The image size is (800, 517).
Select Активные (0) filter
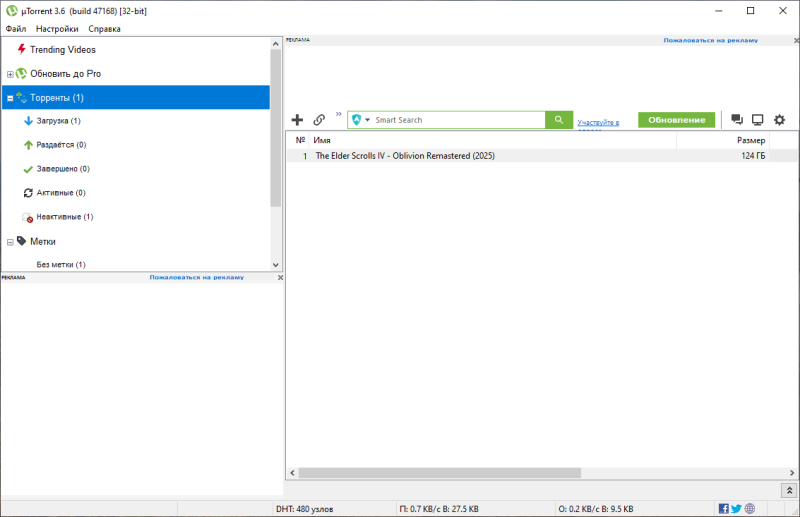(x=61, y=193)
